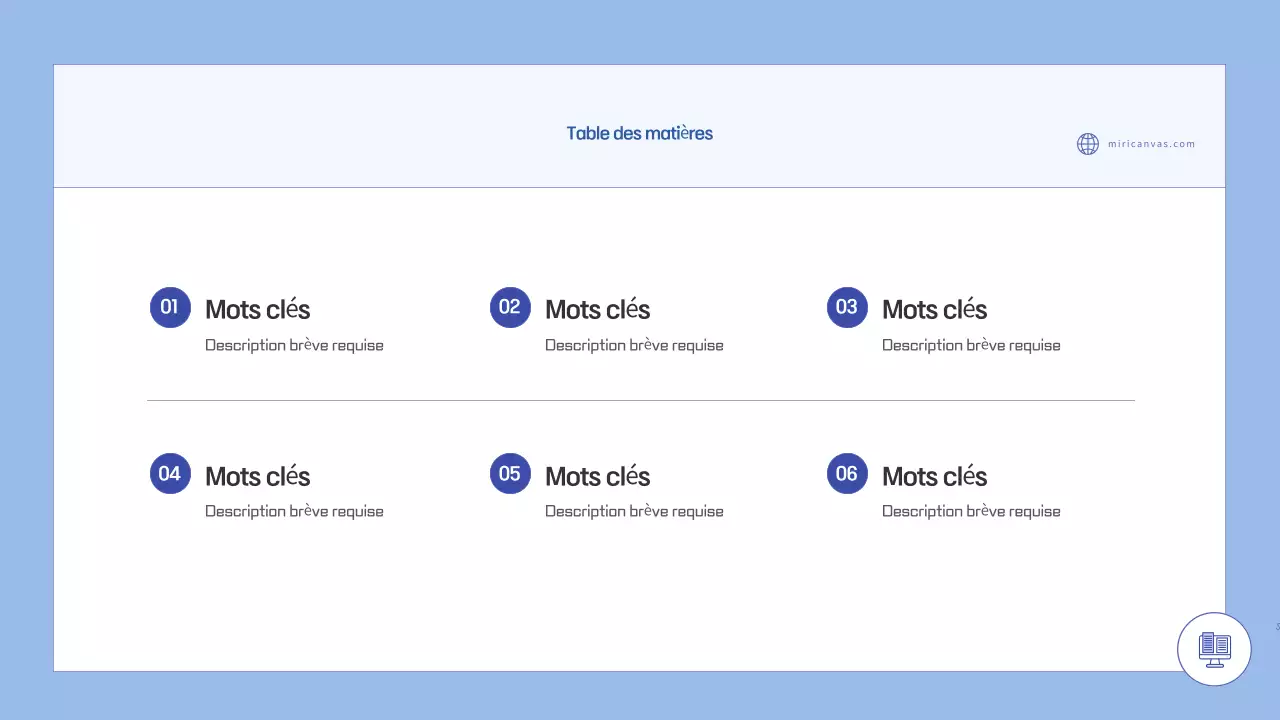1280x720 pixels.
Task: Select the 01 numbered circle badge
Action: [170, 307]
